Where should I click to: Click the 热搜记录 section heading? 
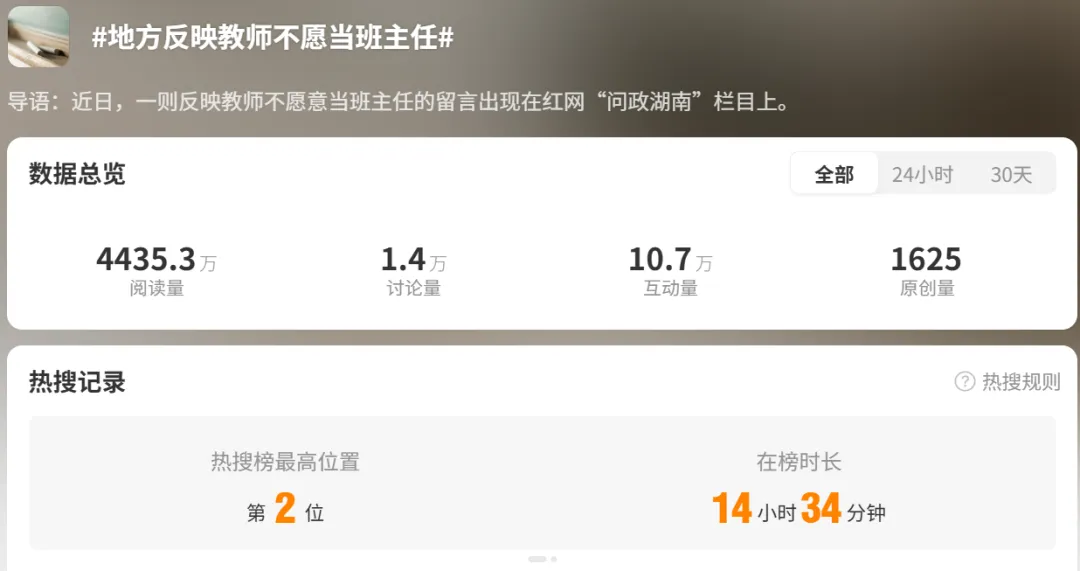coord(77,382)
